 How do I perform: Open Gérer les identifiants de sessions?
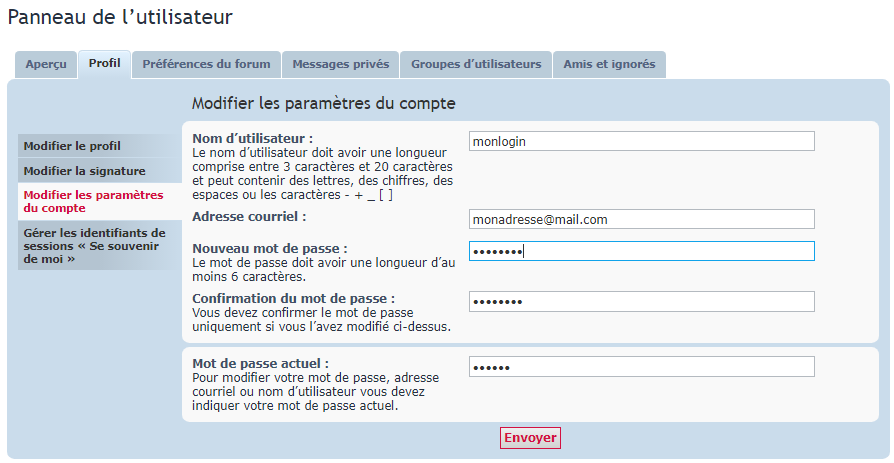point(100,246)
